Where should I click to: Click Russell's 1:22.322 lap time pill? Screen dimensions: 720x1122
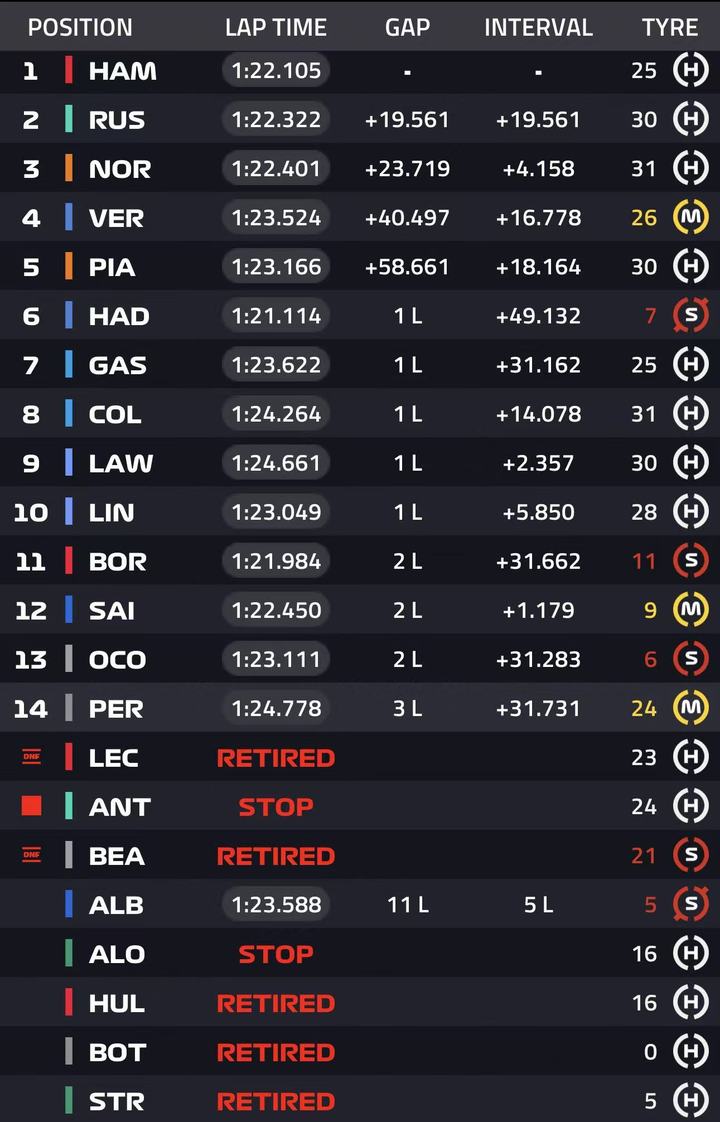[x=276, y=119]
